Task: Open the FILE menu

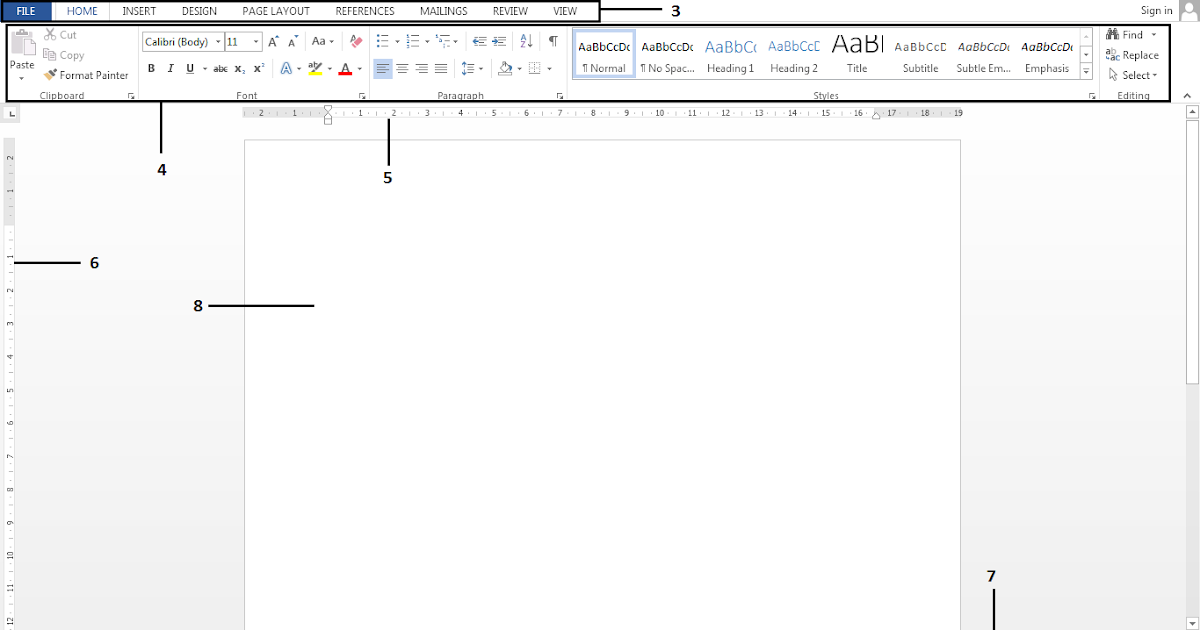Action: [x=25, y=11]
